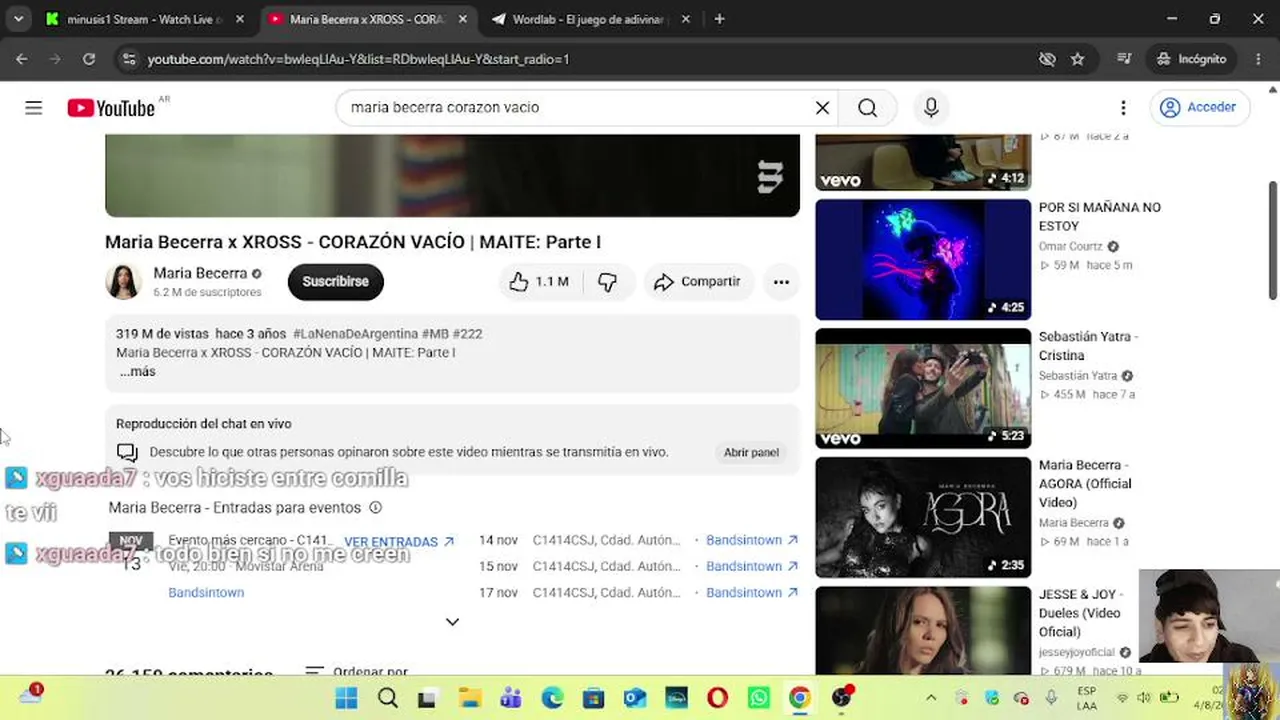
Task: Open Bandsintown link for 14 nov
Action: 752,540
